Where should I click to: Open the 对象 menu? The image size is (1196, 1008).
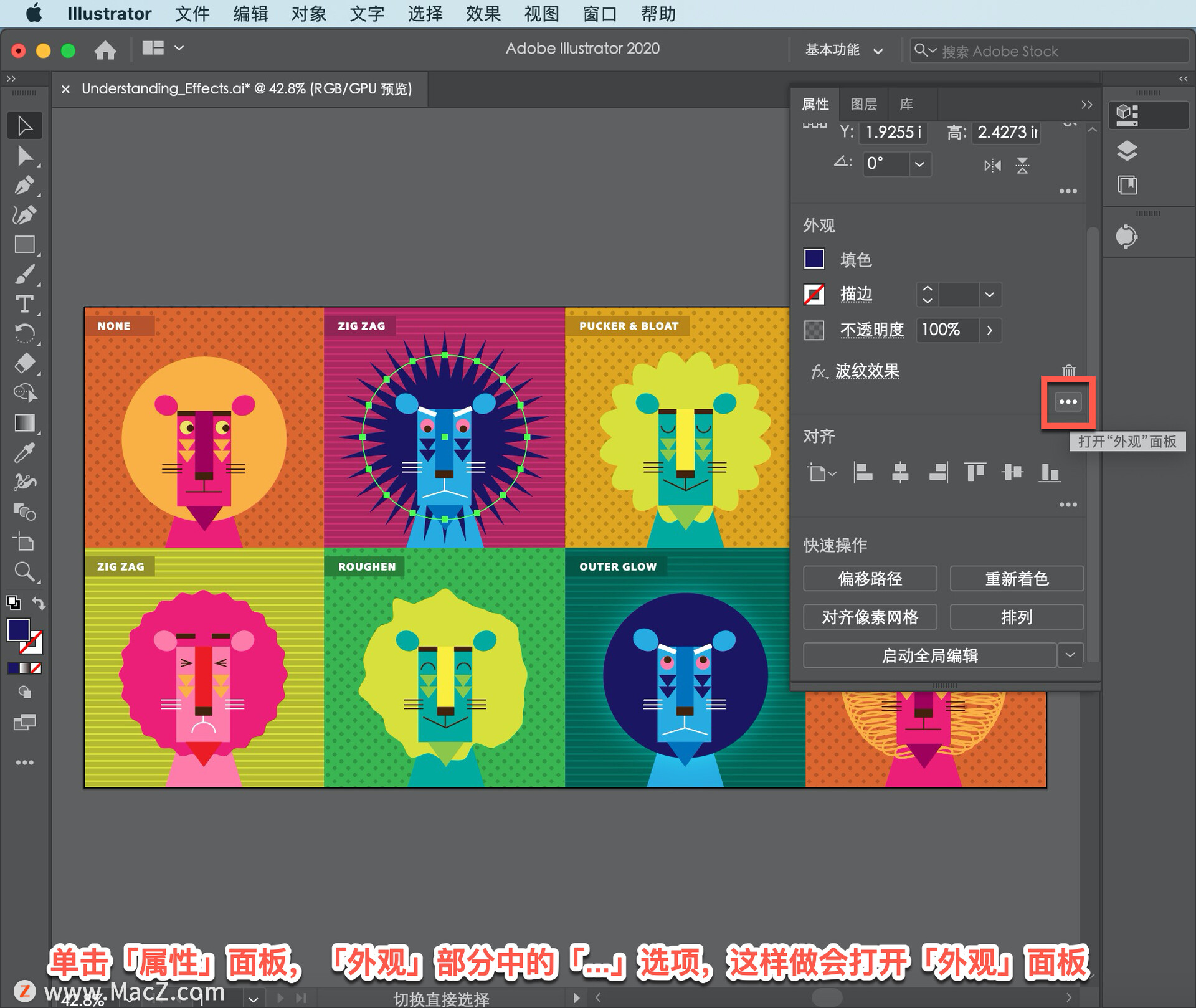pos(308,14)
